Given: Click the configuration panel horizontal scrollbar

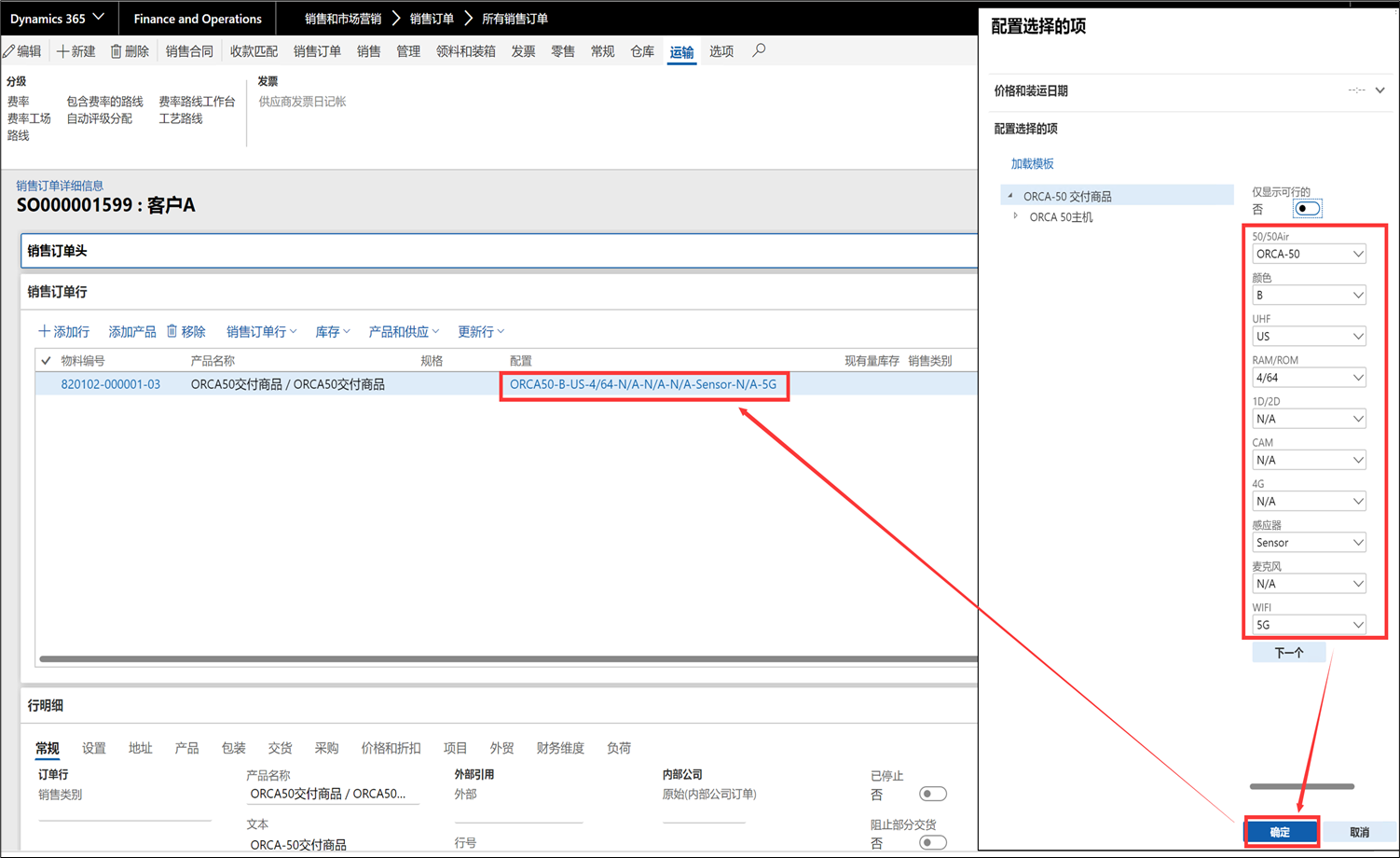Looking at the screenshot, I should [x=1302, y=786].
